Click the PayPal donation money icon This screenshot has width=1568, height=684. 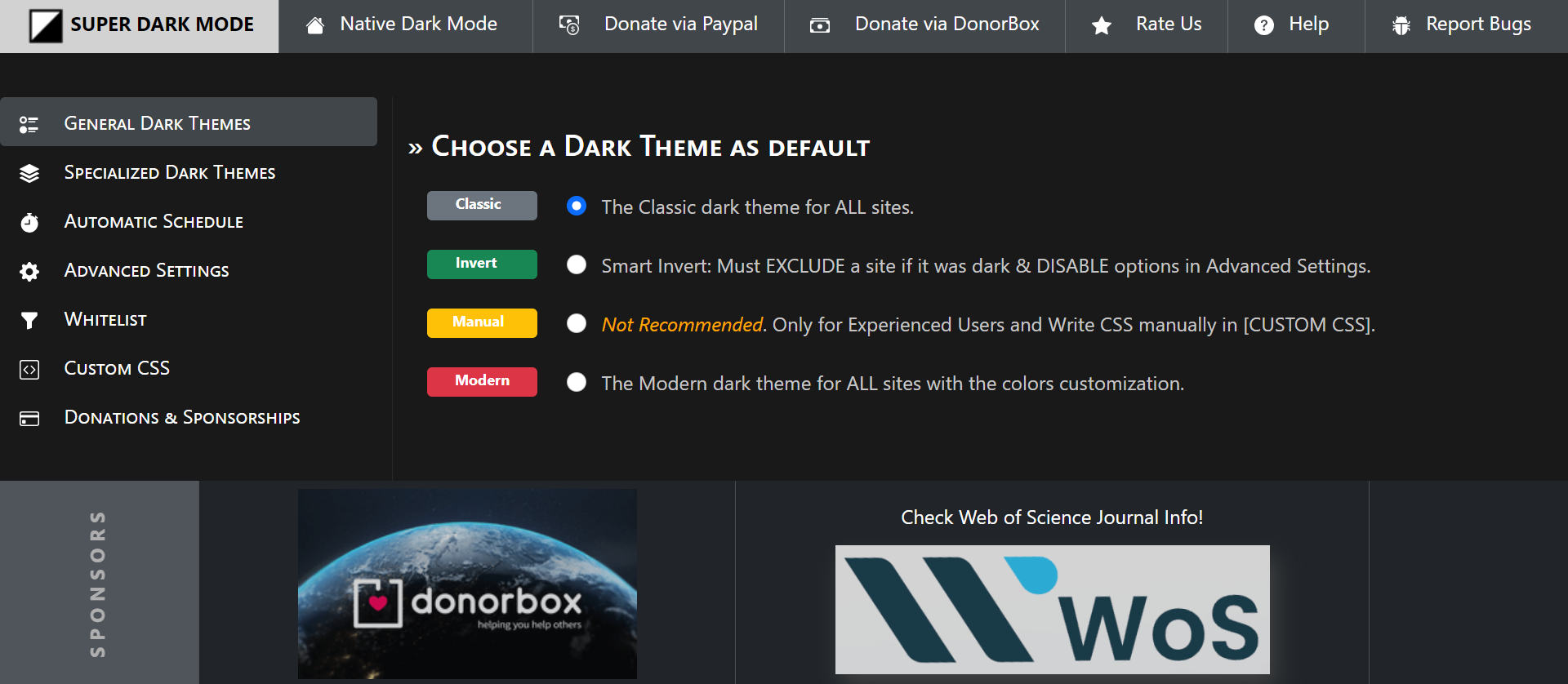point(569,26)
